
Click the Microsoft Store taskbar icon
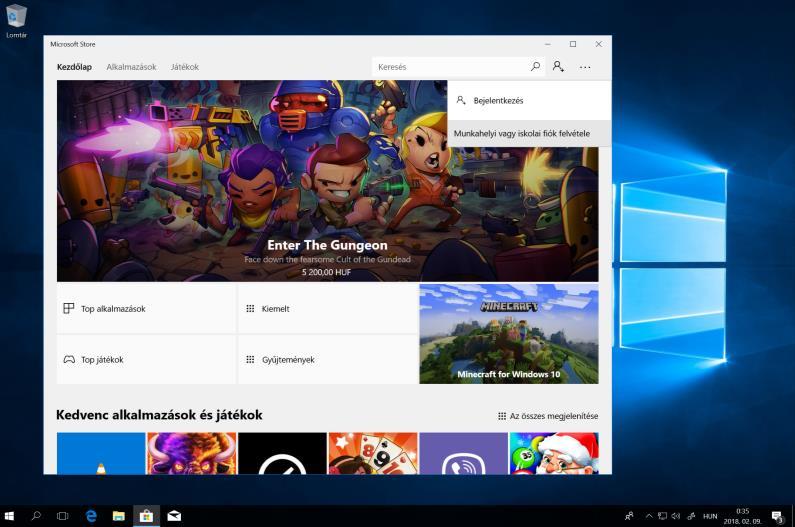pos(147,516)
